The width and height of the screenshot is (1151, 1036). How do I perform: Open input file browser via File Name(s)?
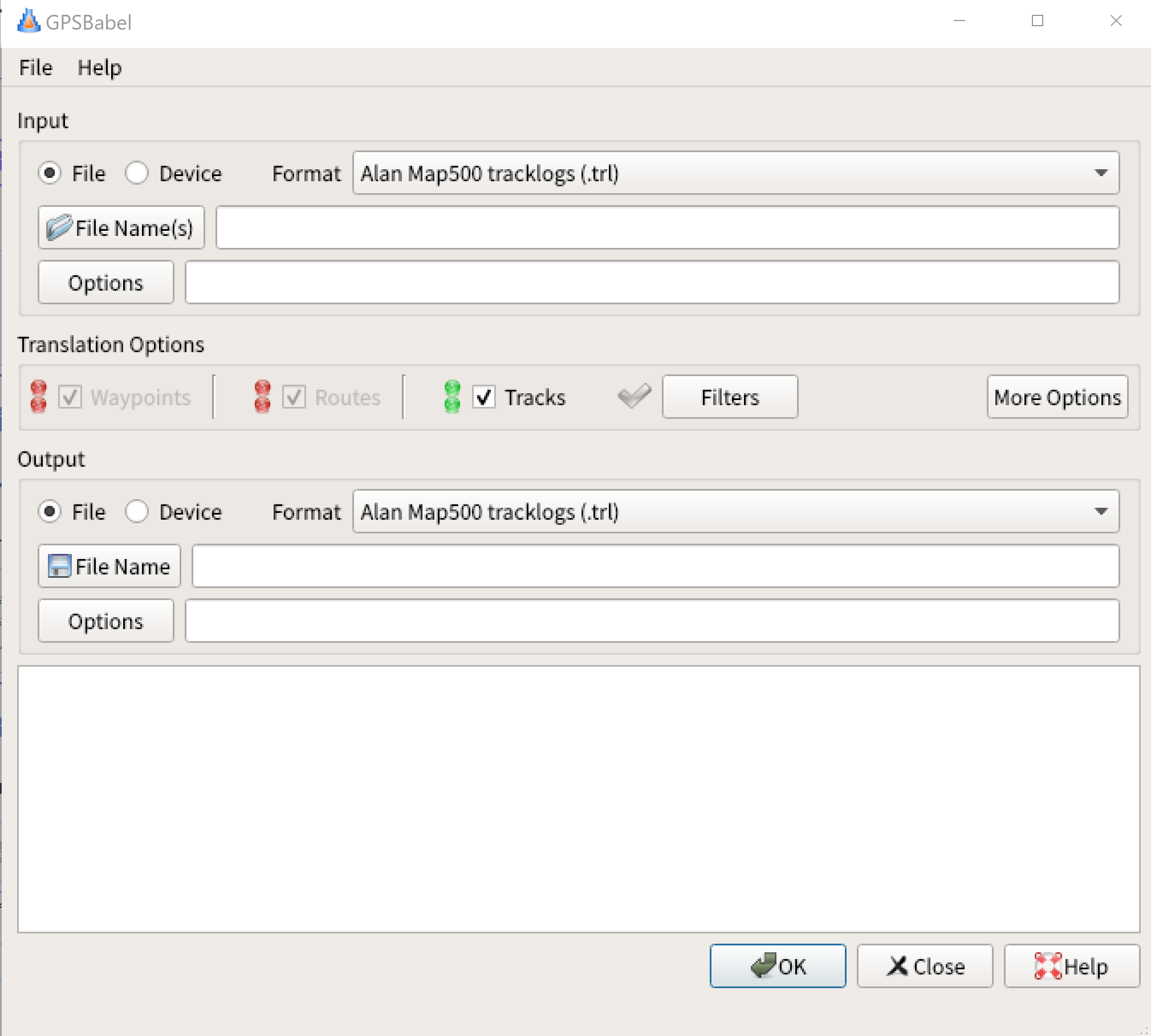(121, 228)
